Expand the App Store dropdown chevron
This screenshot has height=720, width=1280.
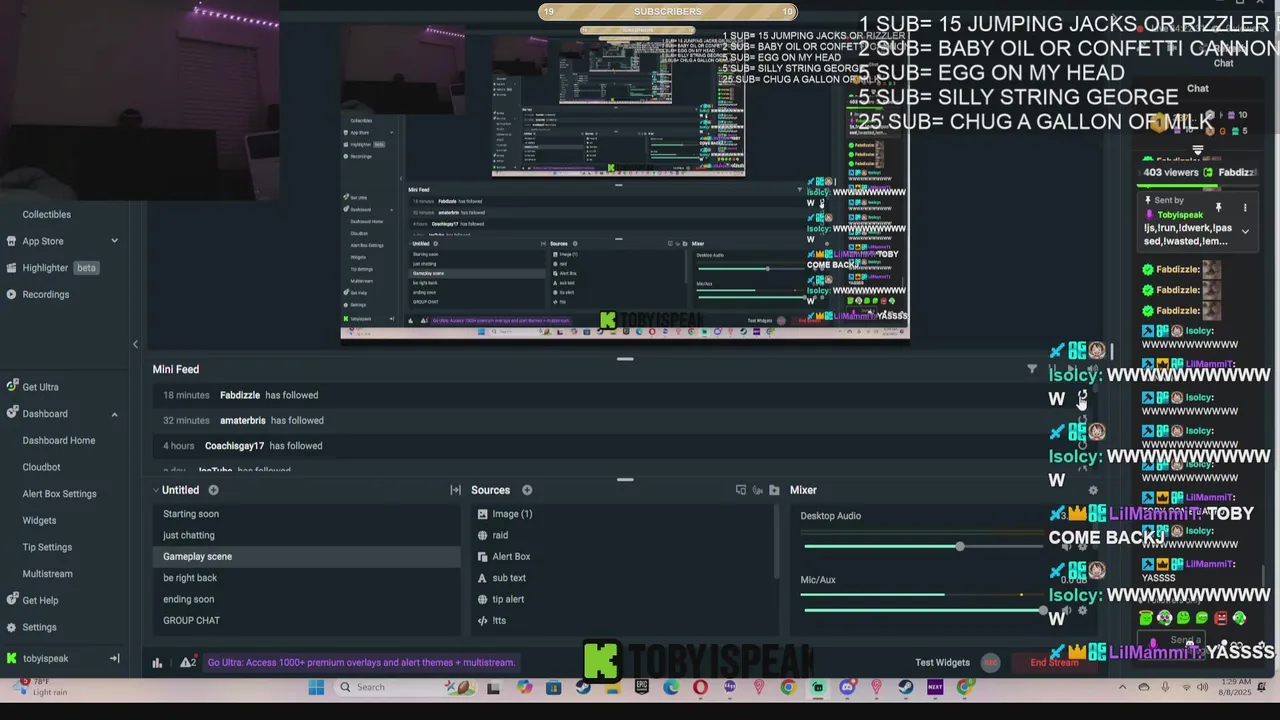[114, 241]
